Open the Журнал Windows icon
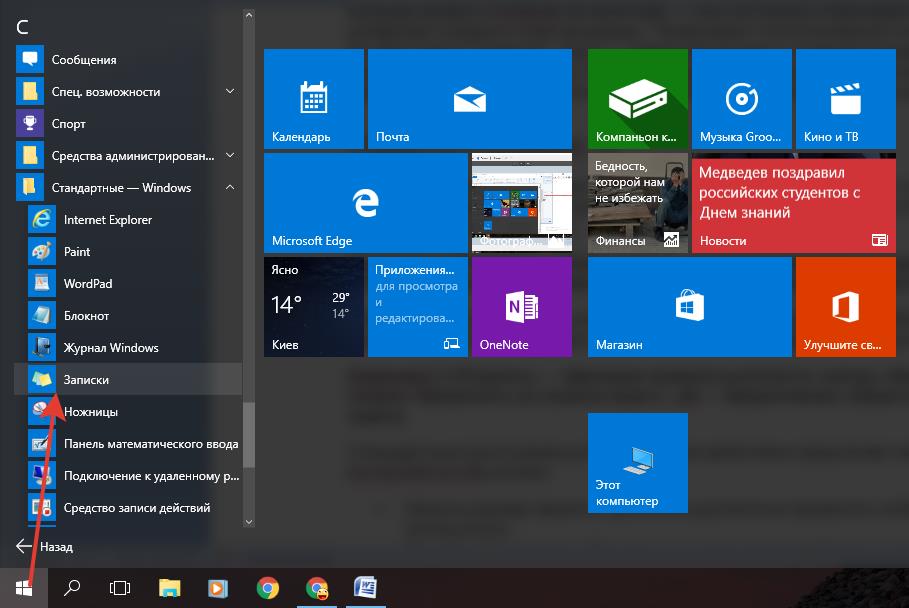The image size is (909, 608). click(42, 347)
